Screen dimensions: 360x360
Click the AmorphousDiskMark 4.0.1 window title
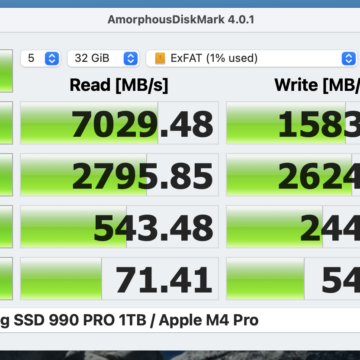[x=181, y=19]
